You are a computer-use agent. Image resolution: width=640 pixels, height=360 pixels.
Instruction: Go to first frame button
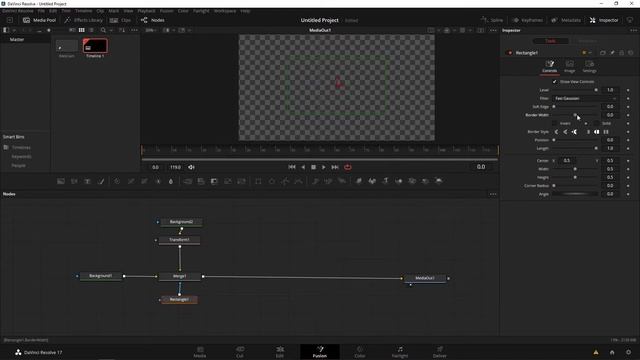(x=292, y=167)
